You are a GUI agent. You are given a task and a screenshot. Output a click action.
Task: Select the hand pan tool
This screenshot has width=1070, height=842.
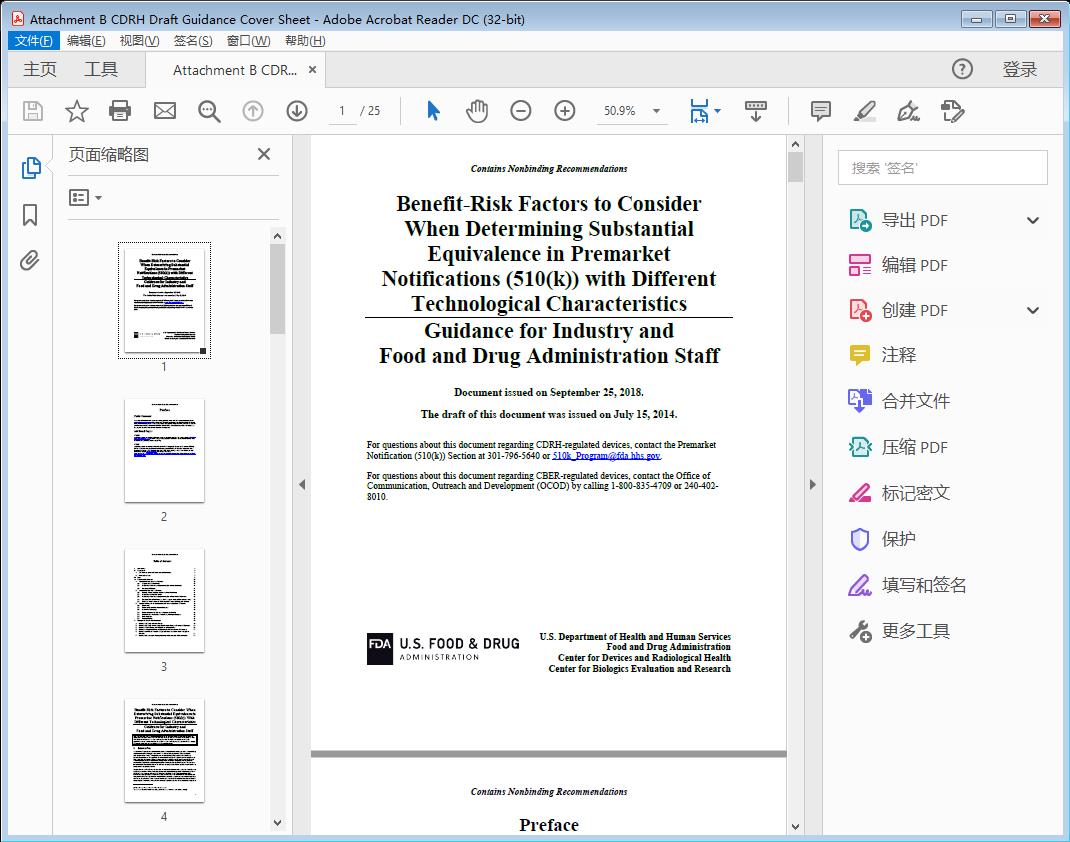[477, 111]
